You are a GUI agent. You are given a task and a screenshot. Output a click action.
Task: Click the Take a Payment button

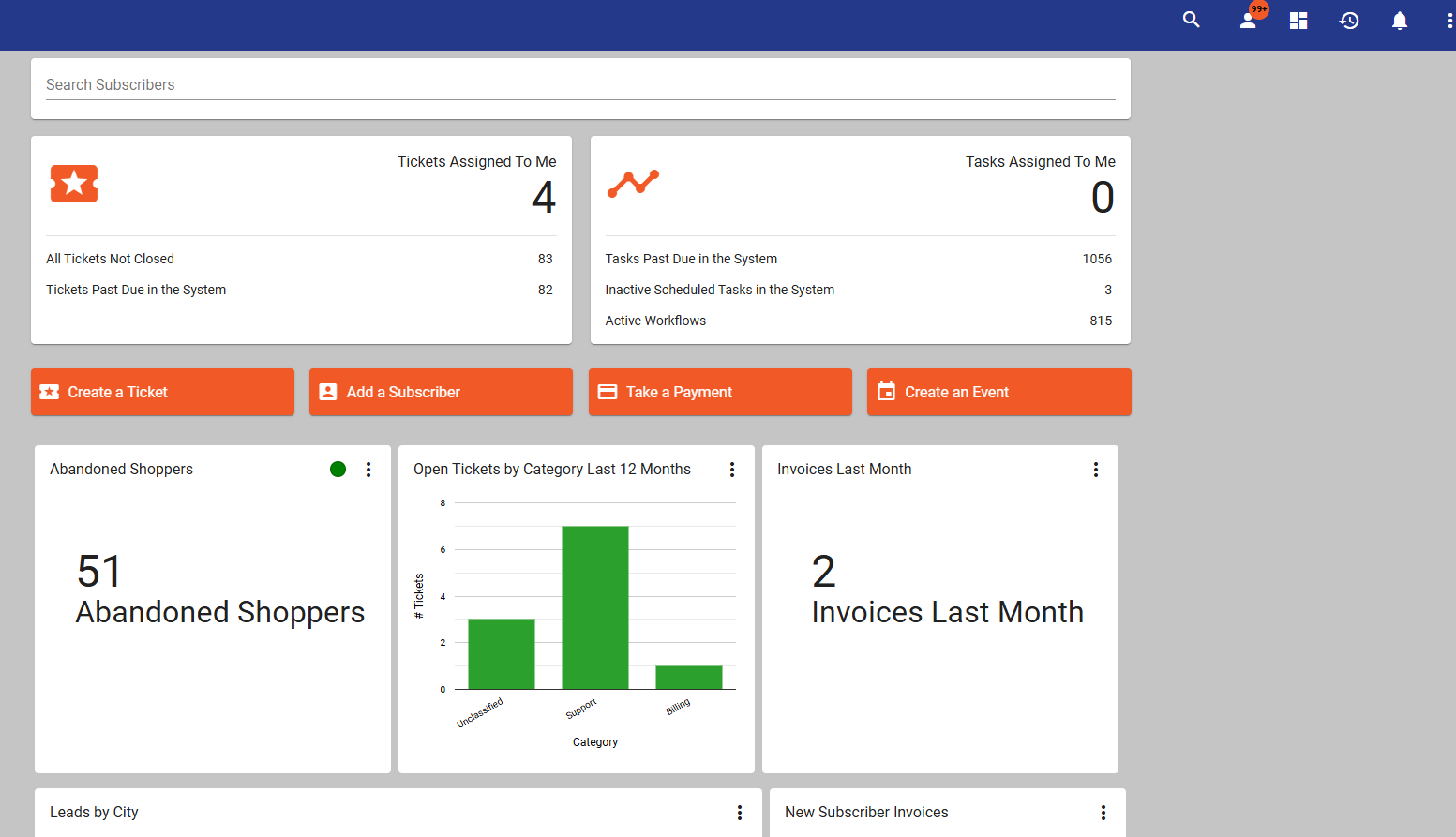pos(720,392)
